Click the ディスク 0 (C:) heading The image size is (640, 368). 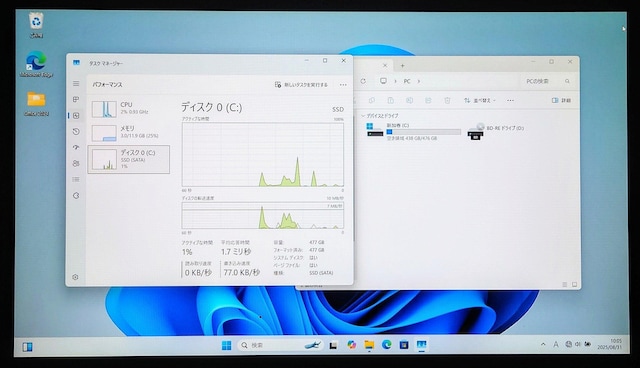pos(211,107)
